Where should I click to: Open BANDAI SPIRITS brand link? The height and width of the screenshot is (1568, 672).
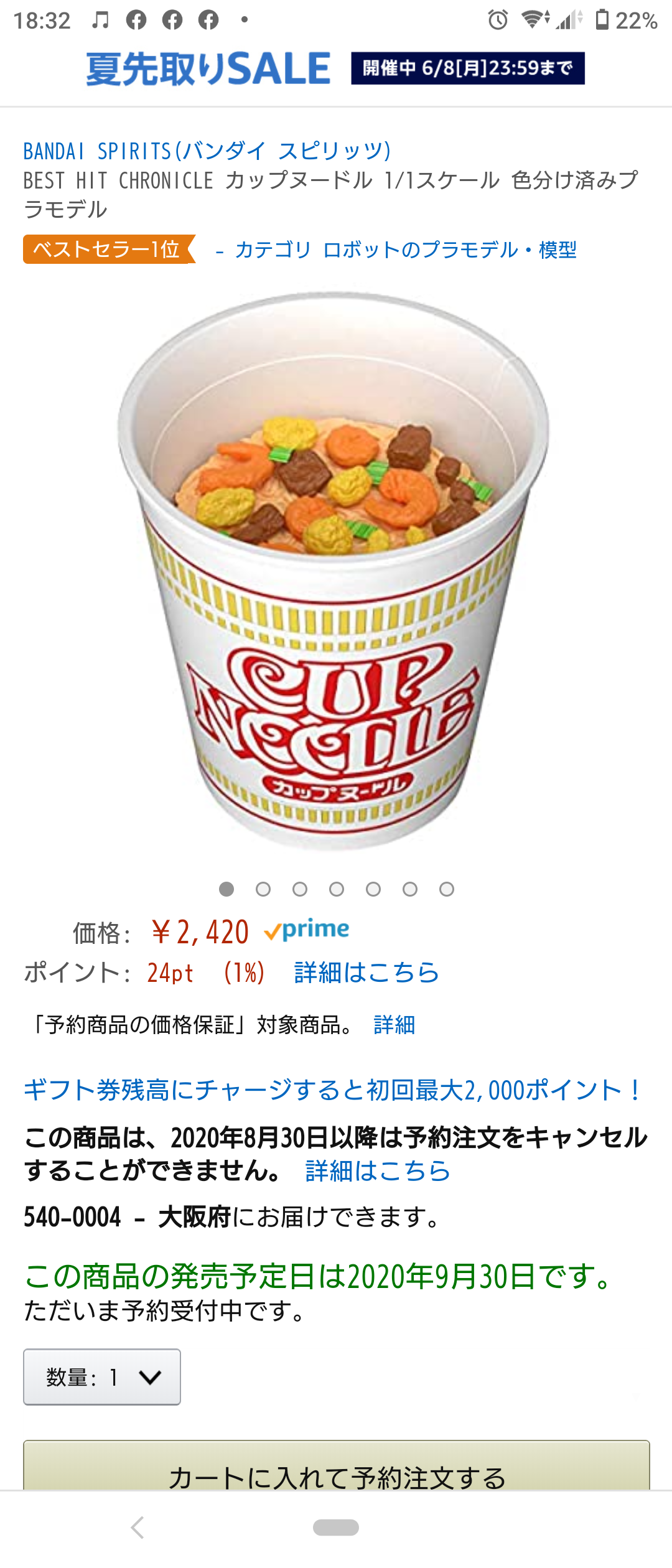click(x=207, y=151)
